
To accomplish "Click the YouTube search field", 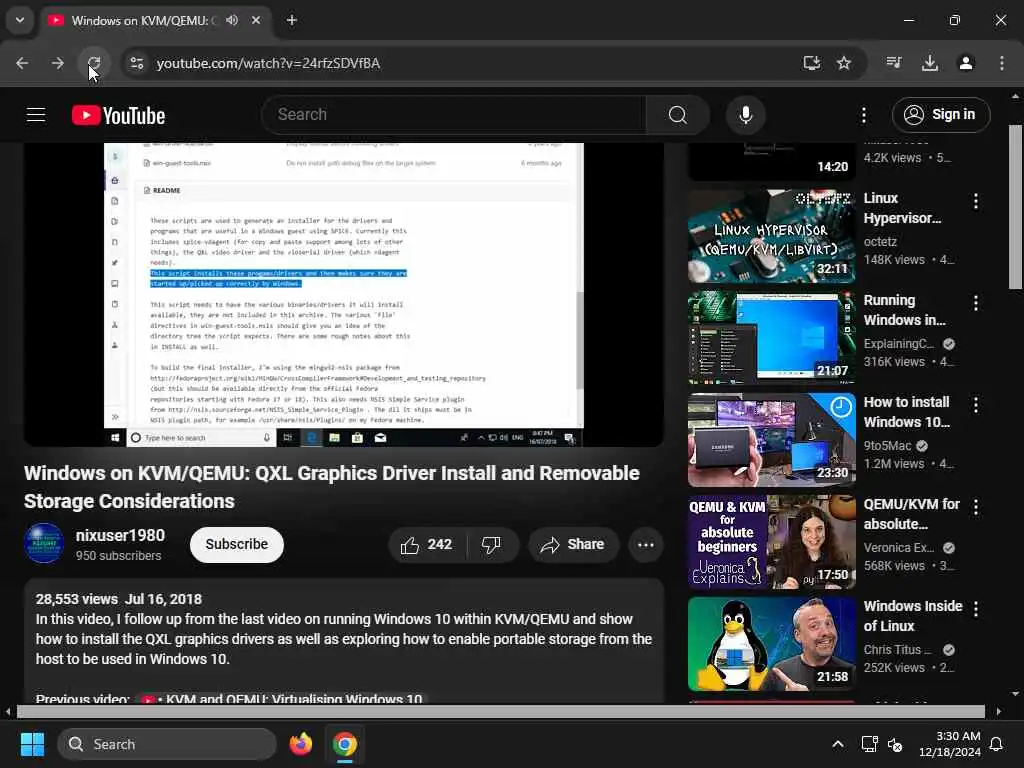I will 454,115.
